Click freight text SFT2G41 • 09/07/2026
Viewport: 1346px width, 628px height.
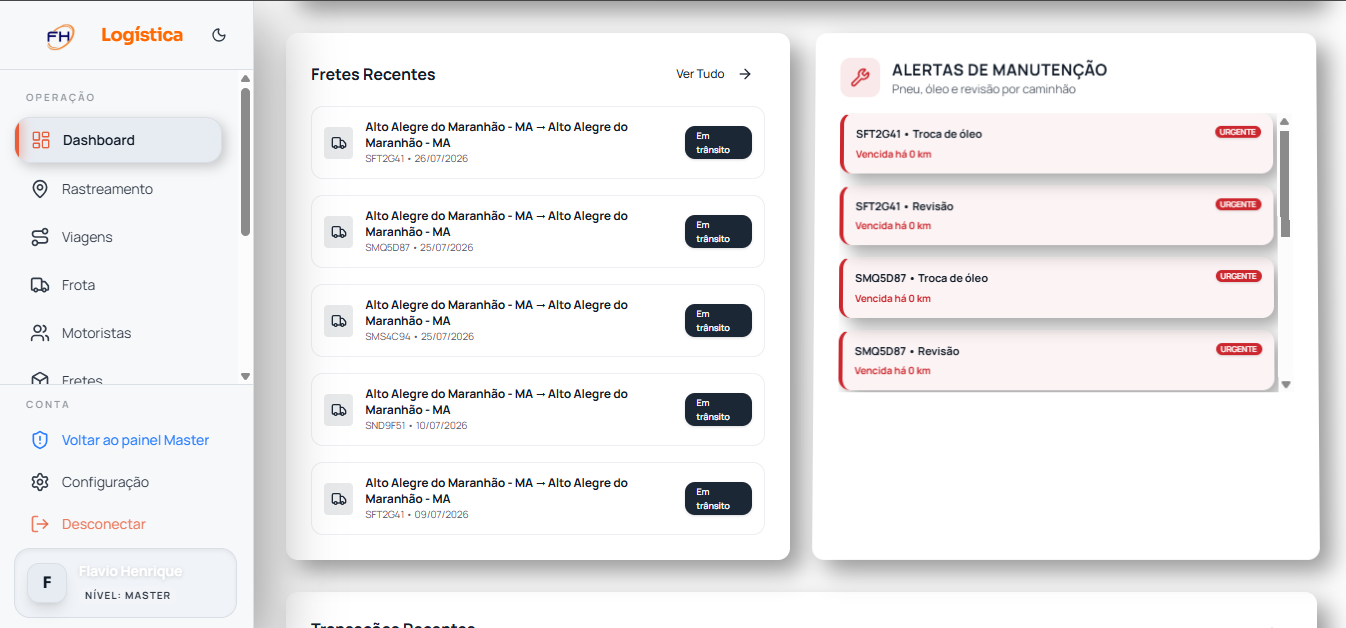pyautogui.click(x=417, y=515)
